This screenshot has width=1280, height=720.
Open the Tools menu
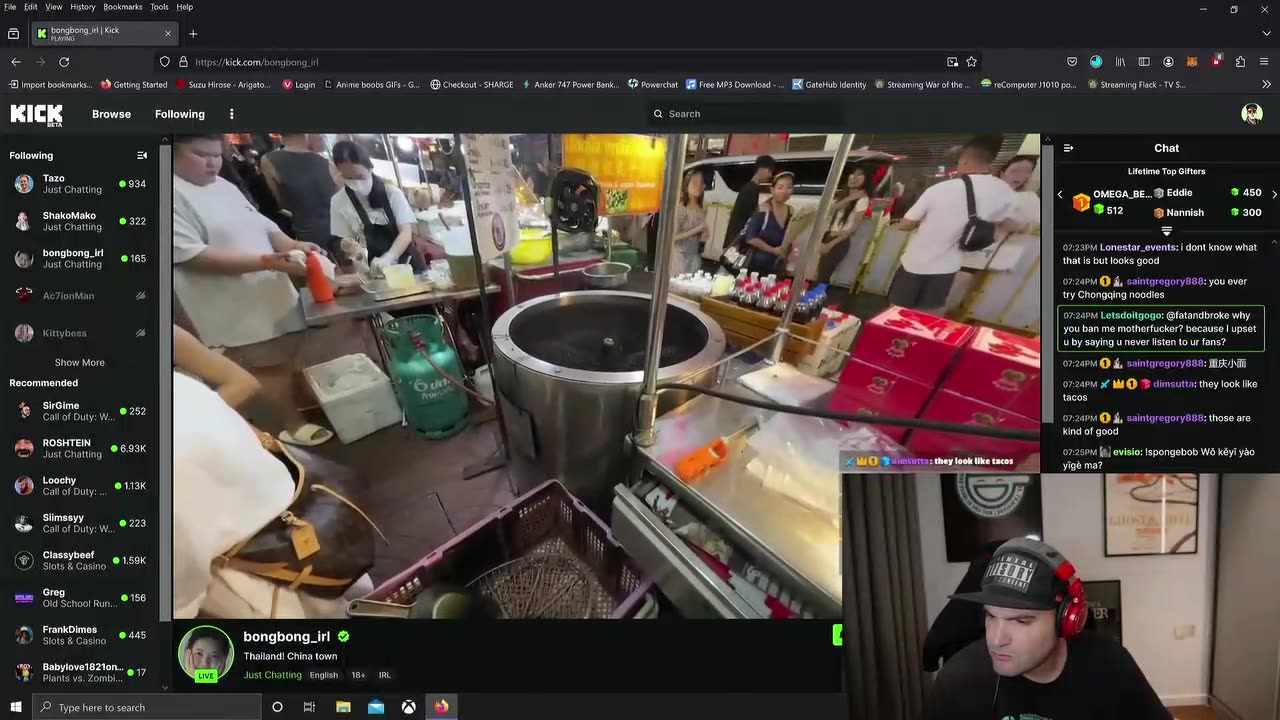click(160, 7)
